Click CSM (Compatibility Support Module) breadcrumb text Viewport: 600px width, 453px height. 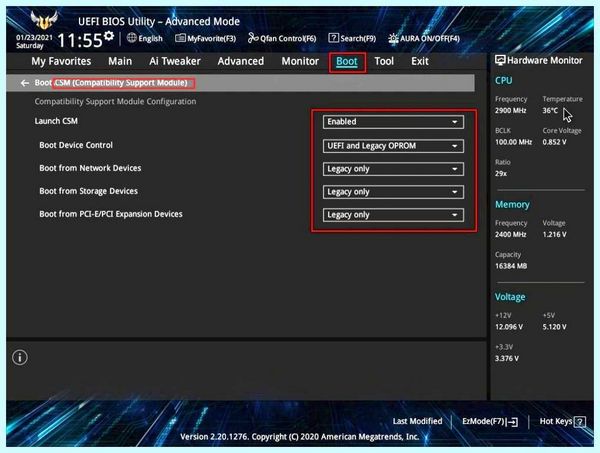click(121, 83)
